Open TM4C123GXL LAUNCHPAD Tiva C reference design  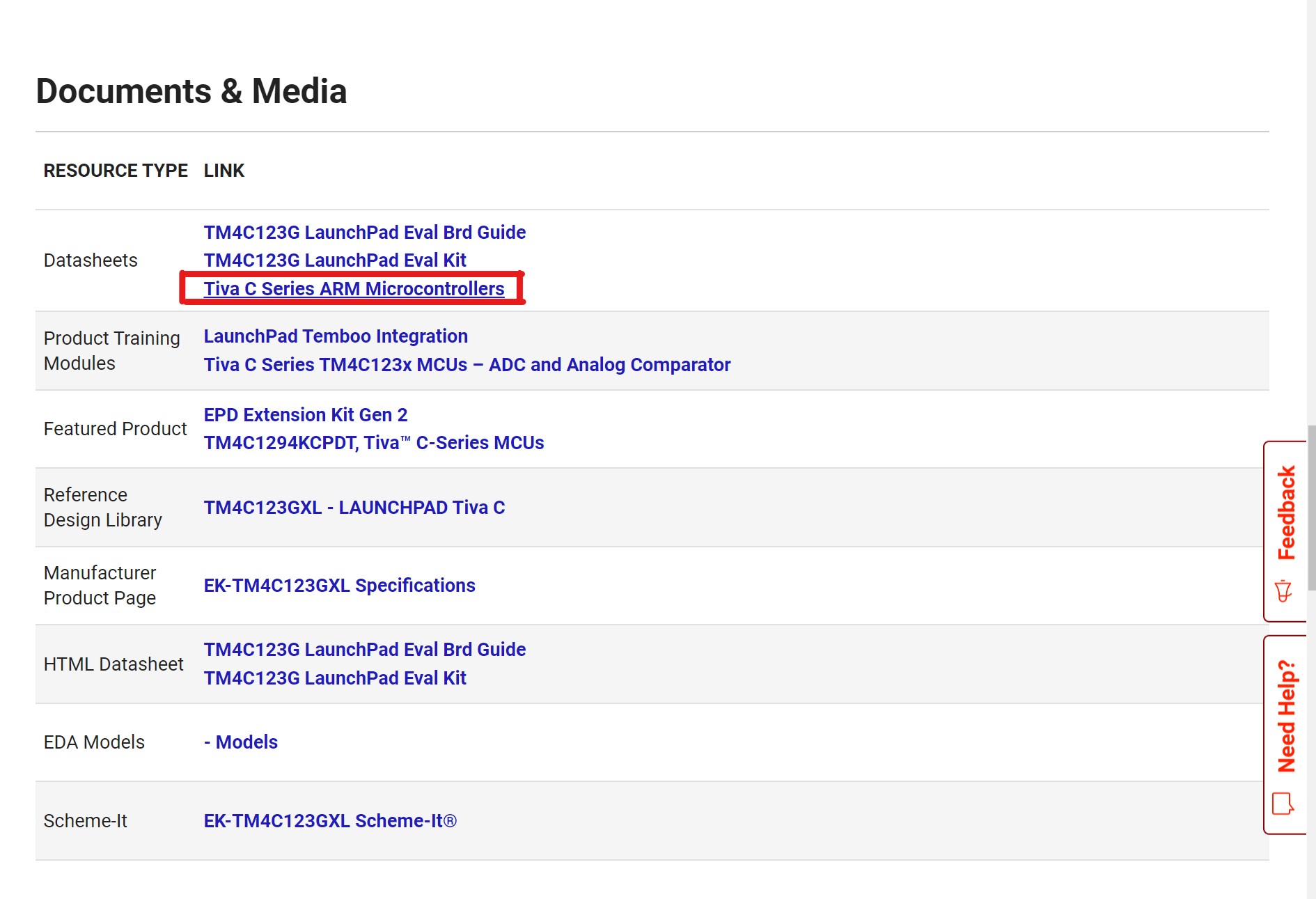point(355,507)
